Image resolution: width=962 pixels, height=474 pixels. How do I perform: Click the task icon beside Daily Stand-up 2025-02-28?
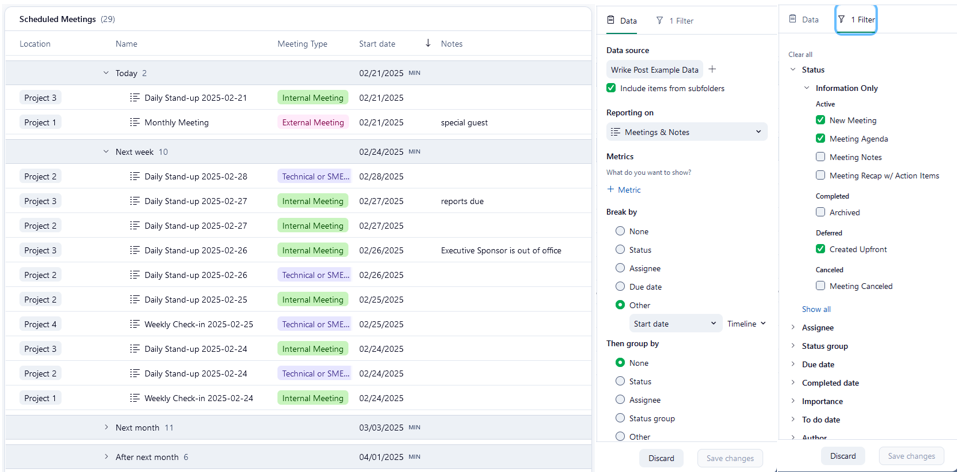tap(135, 177)
